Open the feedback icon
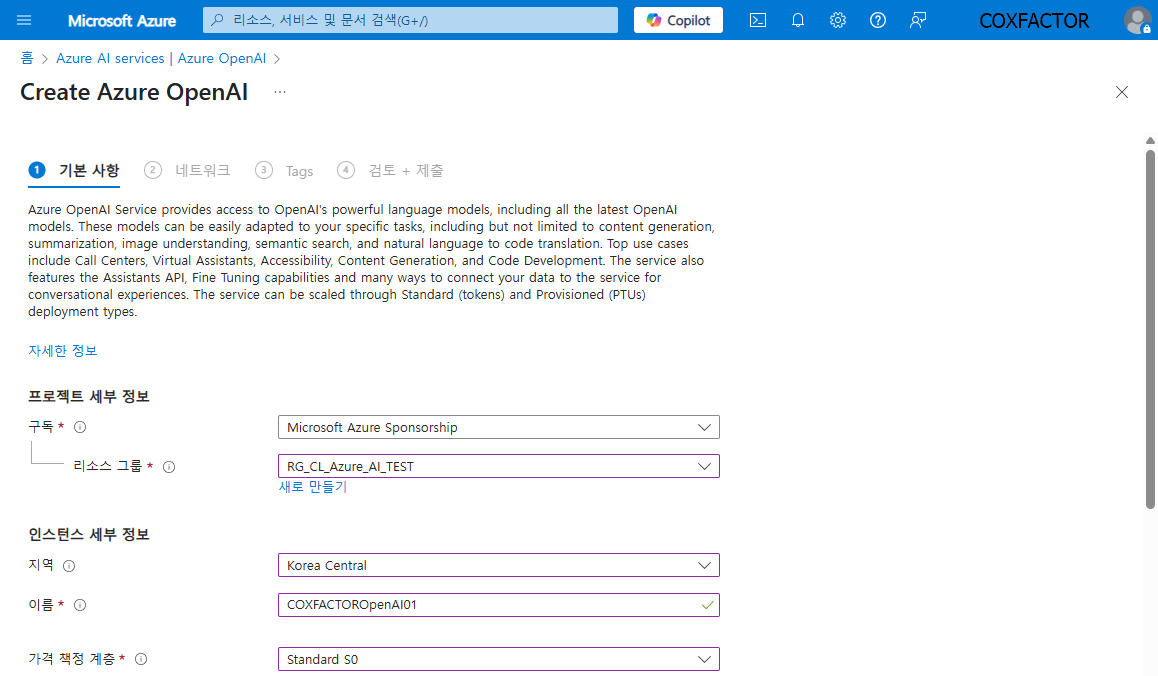This screenshot has width=1158, height=676. coord(917,20)
